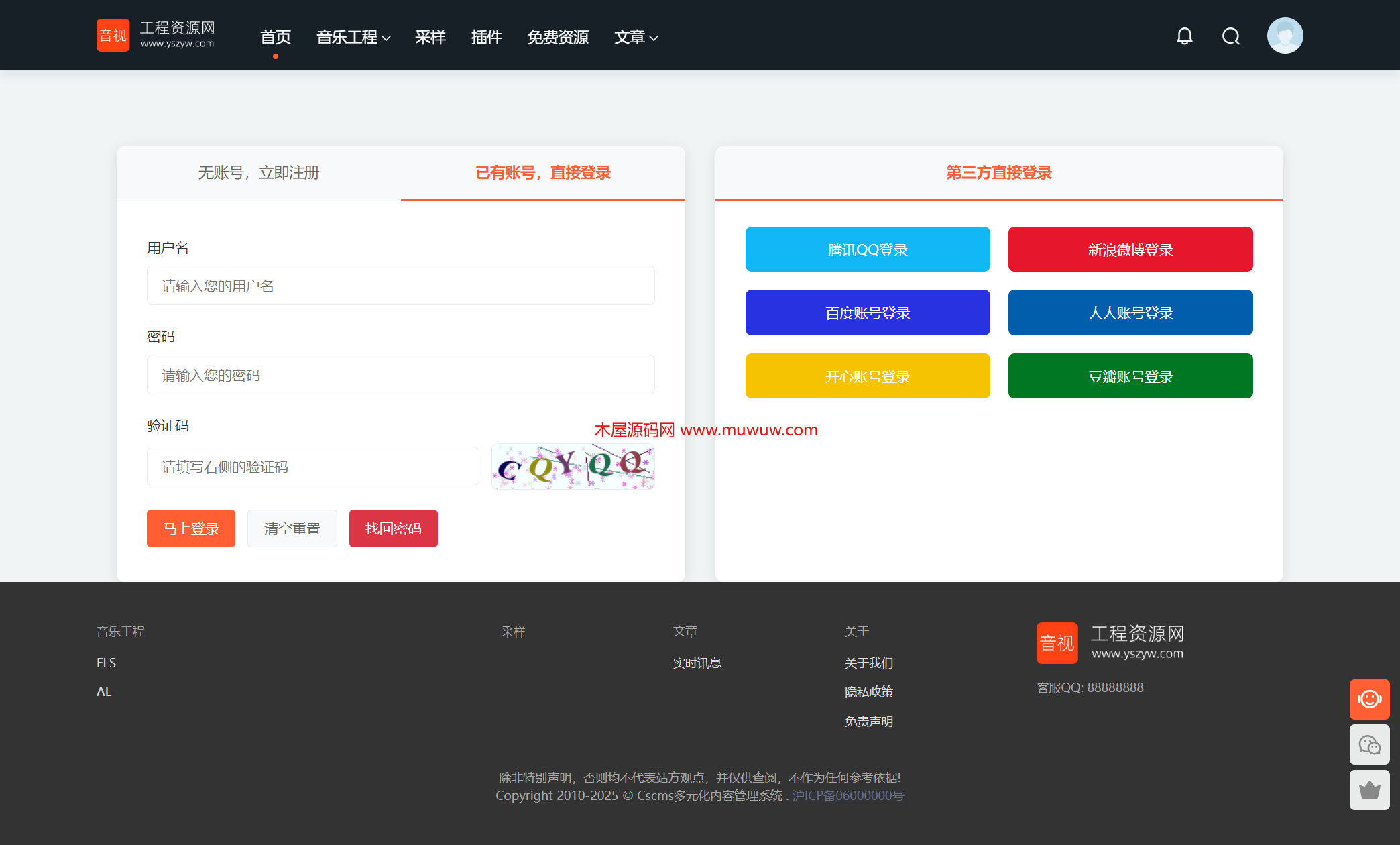
Task: Open search with the magnifier icon
Action: [x=1230, y=36]
